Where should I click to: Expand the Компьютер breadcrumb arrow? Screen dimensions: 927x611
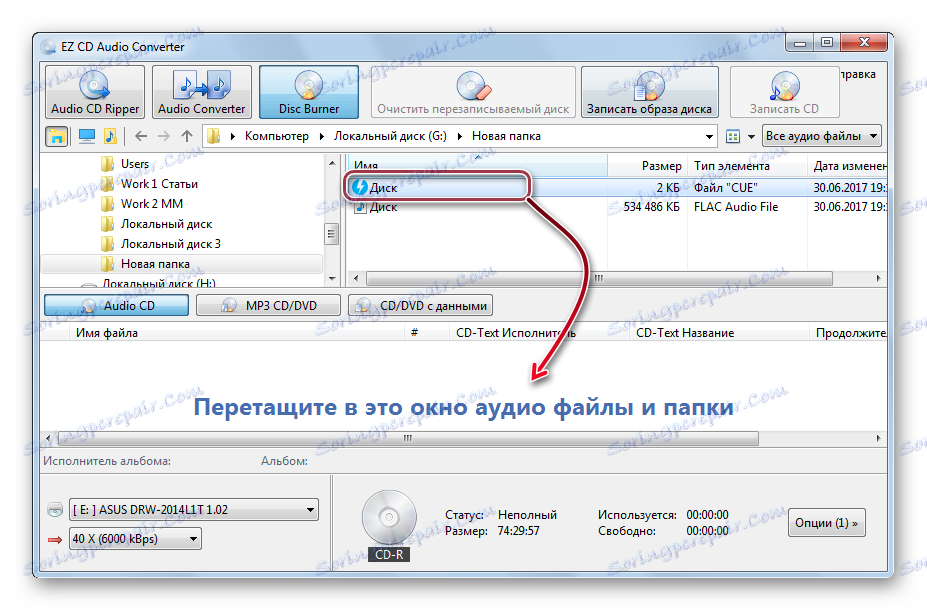point(322,137)
